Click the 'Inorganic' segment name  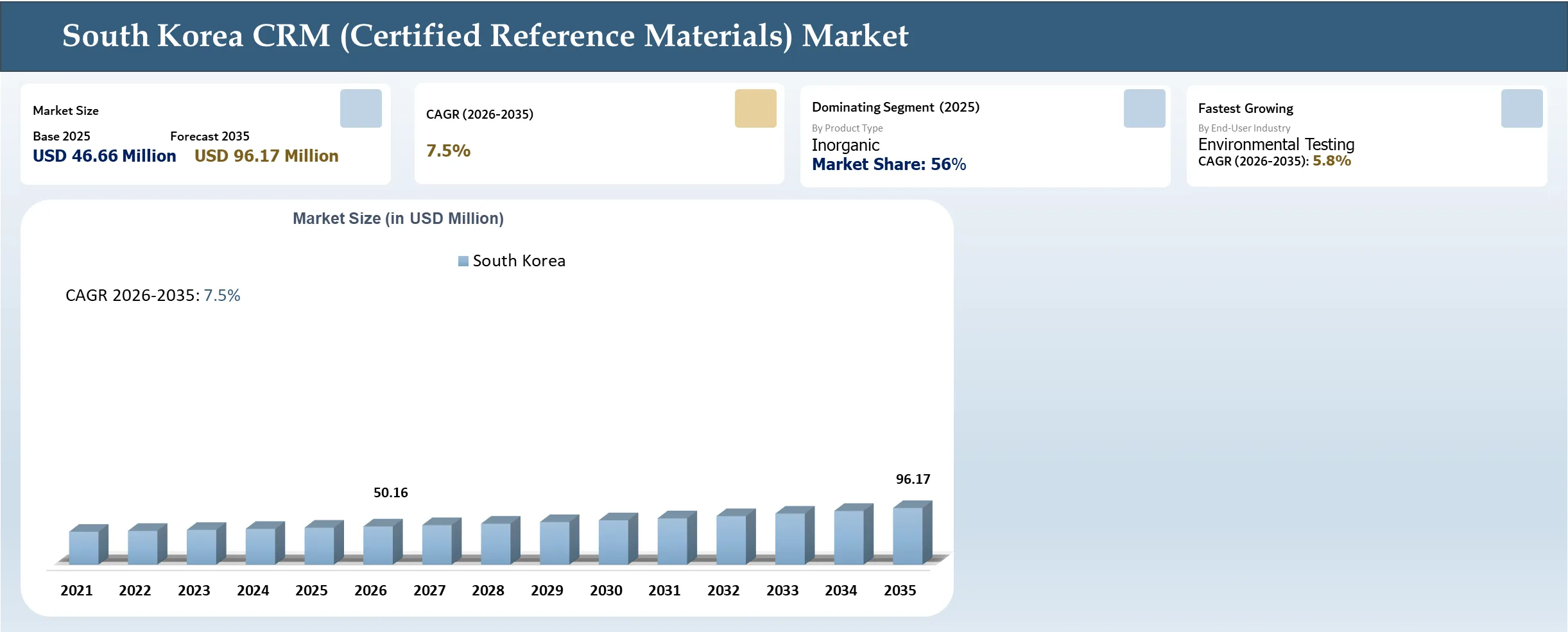[x=845, y=145]
